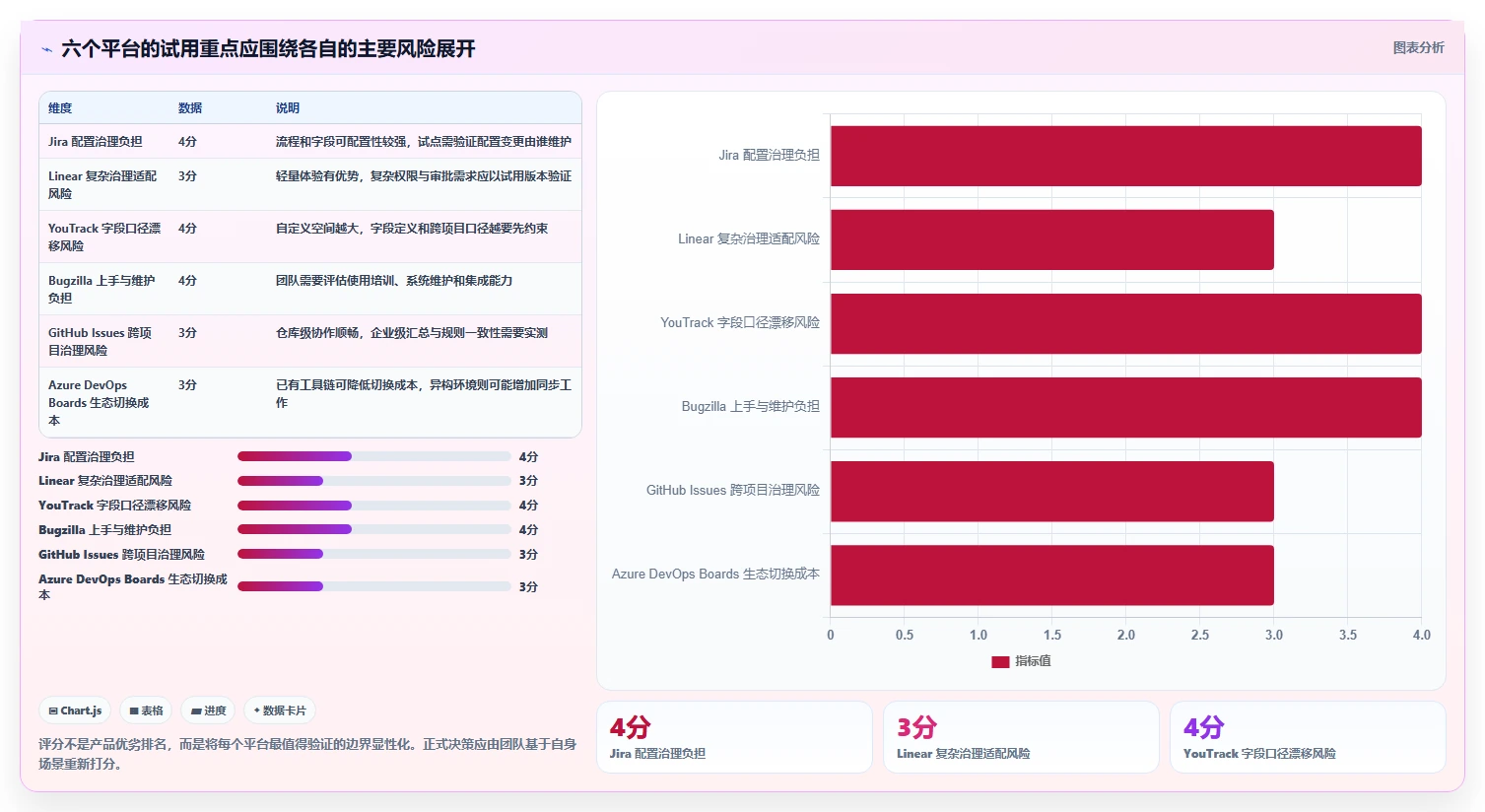Click the Bugzilla 上手与维护负担 chart bar
This screenshot has width=1485, height=812.
(1125, 407)
